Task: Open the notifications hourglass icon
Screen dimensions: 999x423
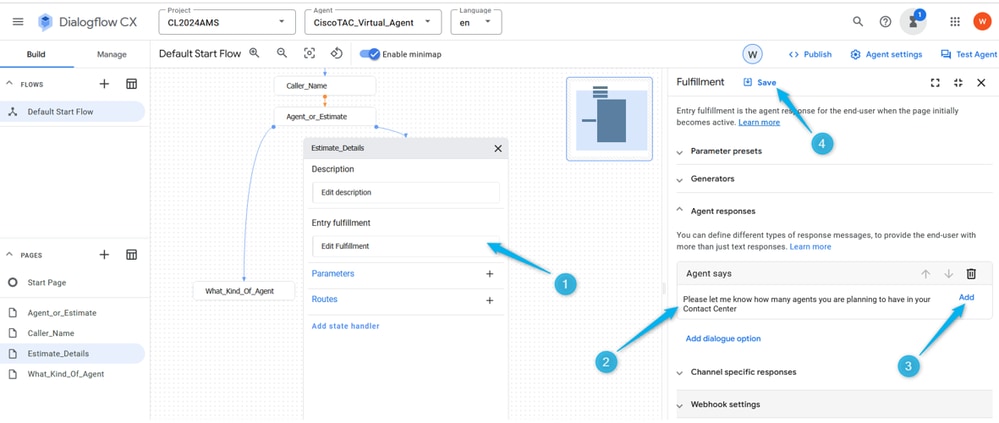Action: coord(913,22)
